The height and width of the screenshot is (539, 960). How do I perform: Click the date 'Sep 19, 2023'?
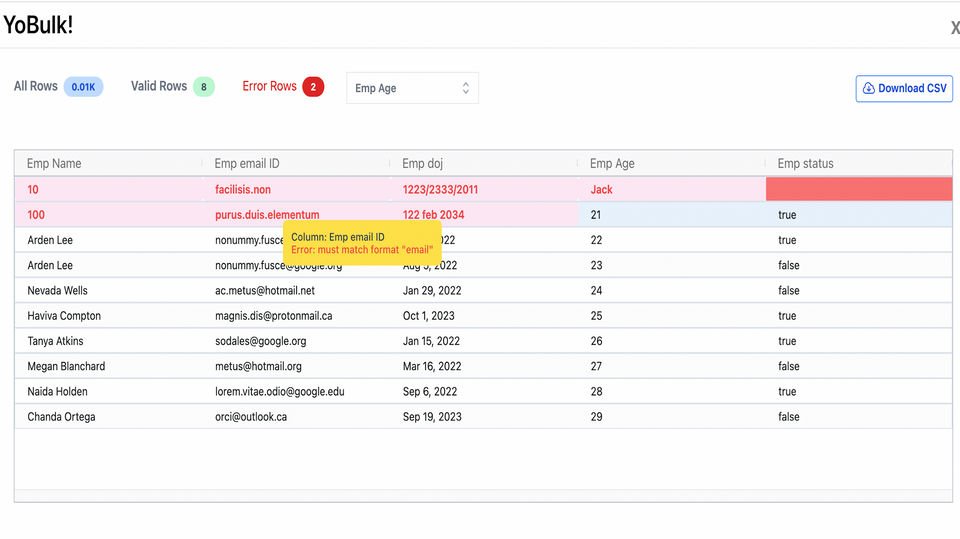(x=432, y=416)
